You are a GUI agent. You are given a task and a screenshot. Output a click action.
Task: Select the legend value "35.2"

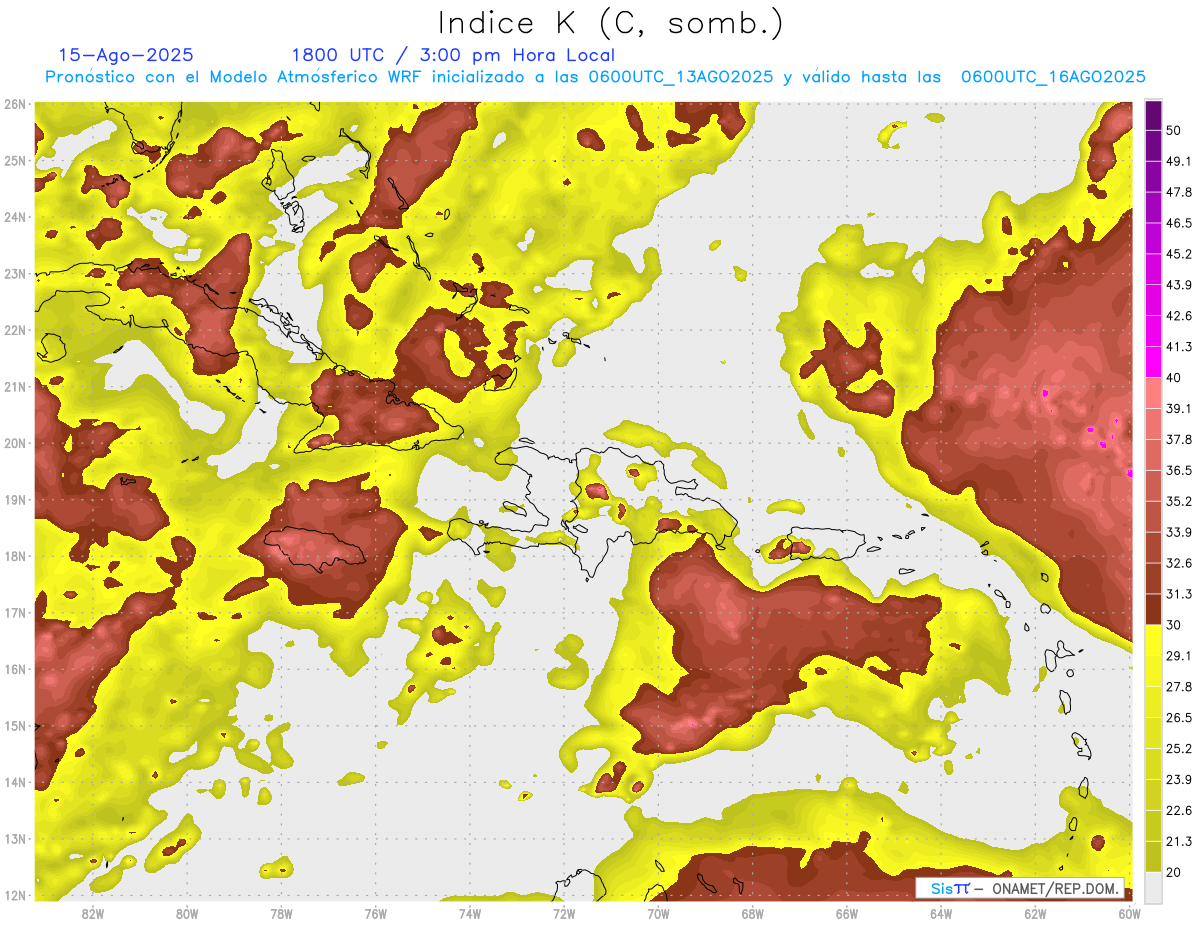tap(1179, 501)
